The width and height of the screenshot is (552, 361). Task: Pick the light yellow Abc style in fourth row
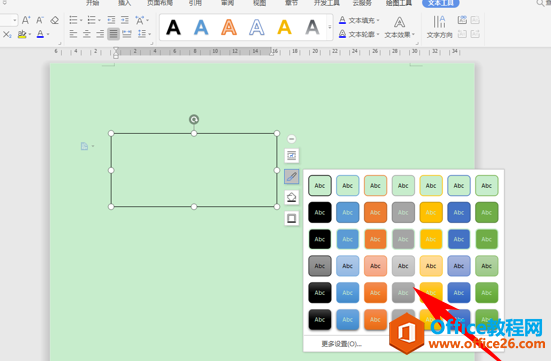[431, 266]
